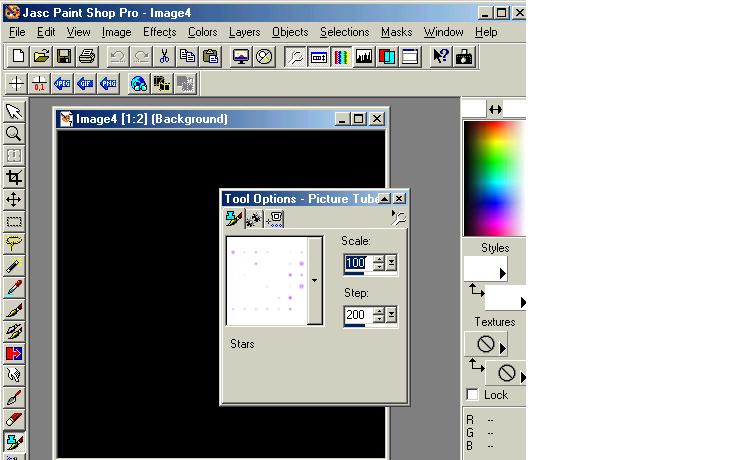Toggle the Lock checkbox

coord(473,395)
